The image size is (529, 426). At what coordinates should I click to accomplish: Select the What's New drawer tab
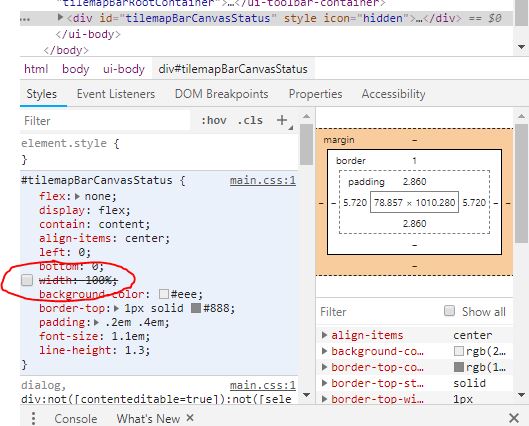pyautogui.click(x=148, y=419)
